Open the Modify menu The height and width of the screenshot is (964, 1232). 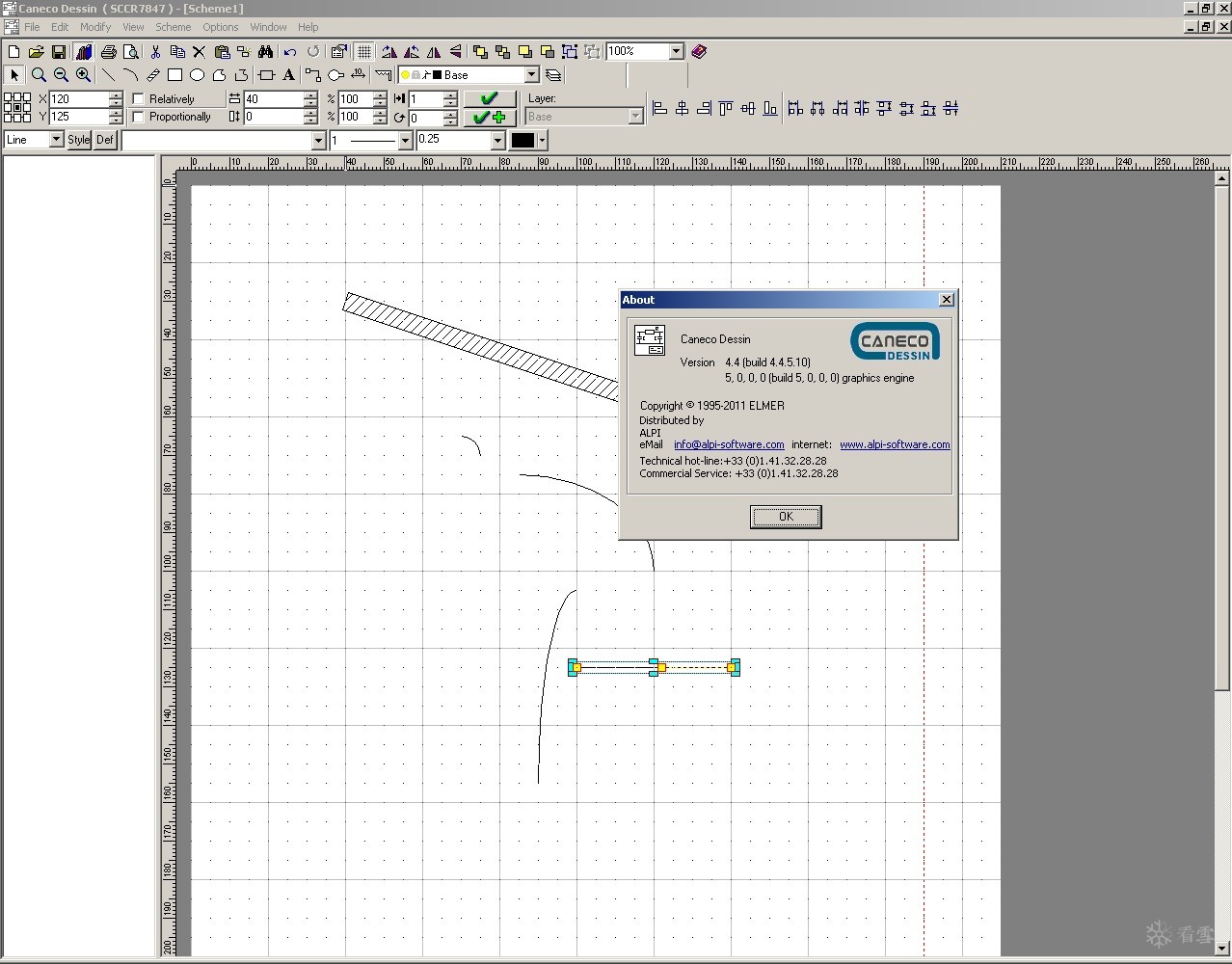coord(95,27)
